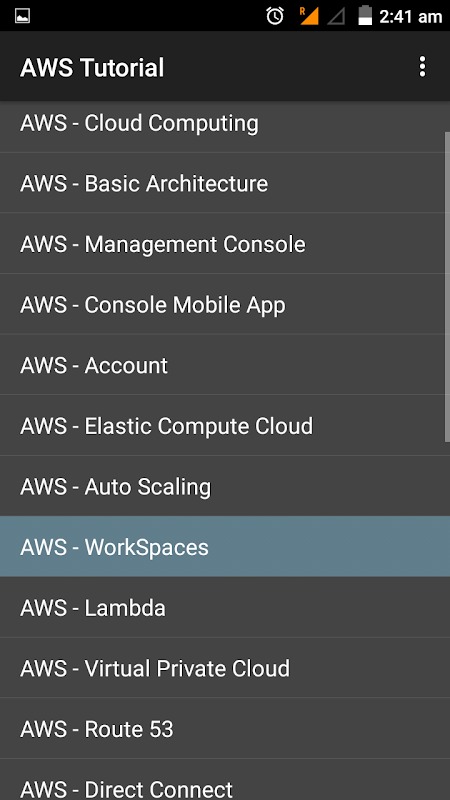The image size is (450, 800).
Task: Open the three-dot overflow menu
Action: pos(422,67)
